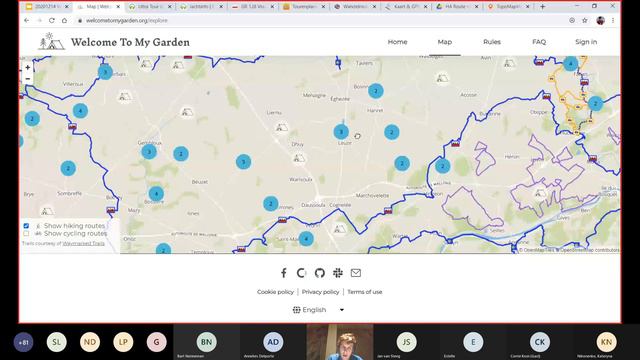Viewport: 640px width, 360px height.
Task: Open the cluster marker 4 at the map's top-right corner
Action: [x=570, y=63]
